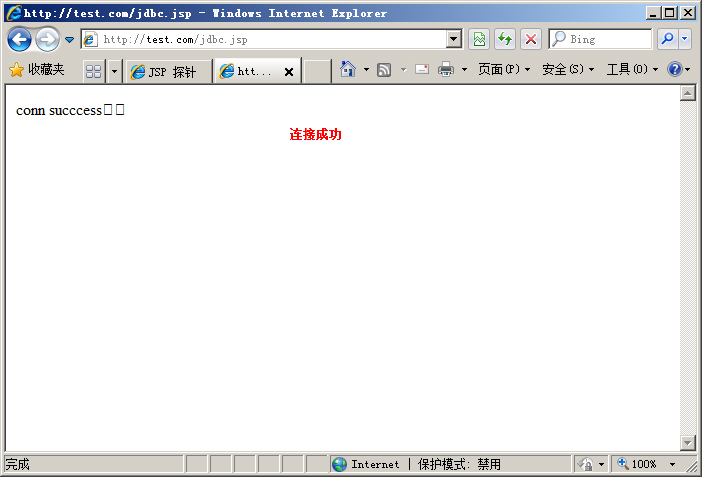Open the 收藏夹 favorites button
The width and height of the screenshot is (702, 477).
click(x=37, y=70)
